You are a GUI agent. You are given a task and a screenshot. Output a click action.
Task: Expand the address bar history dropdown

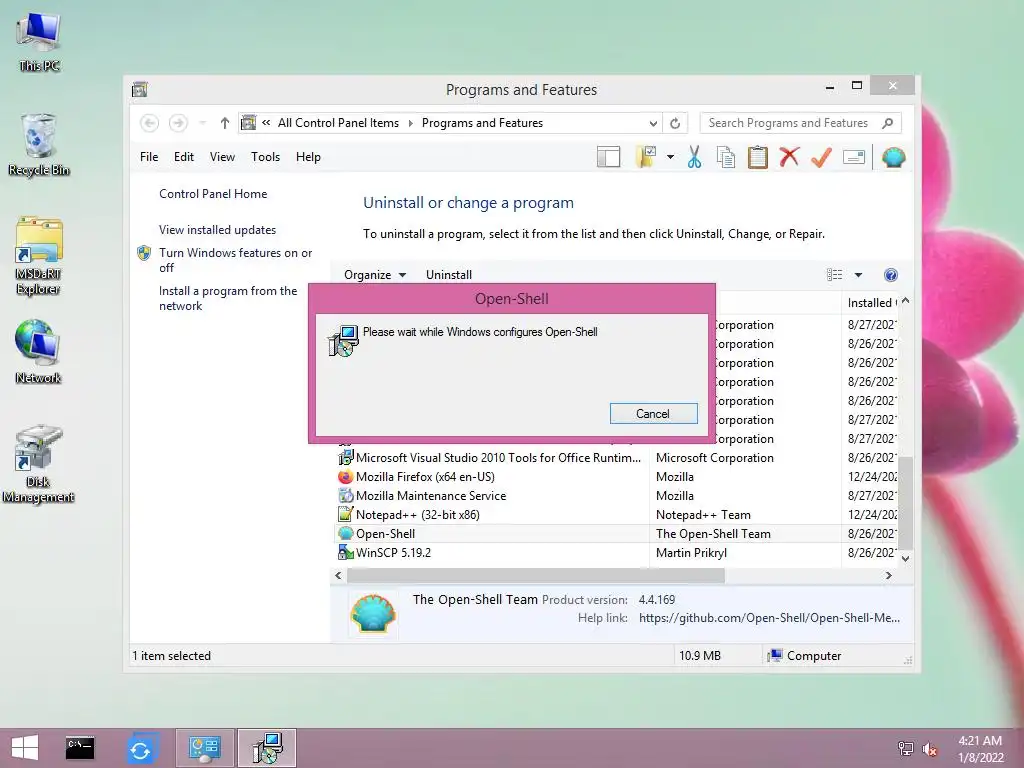click(652, 123)
